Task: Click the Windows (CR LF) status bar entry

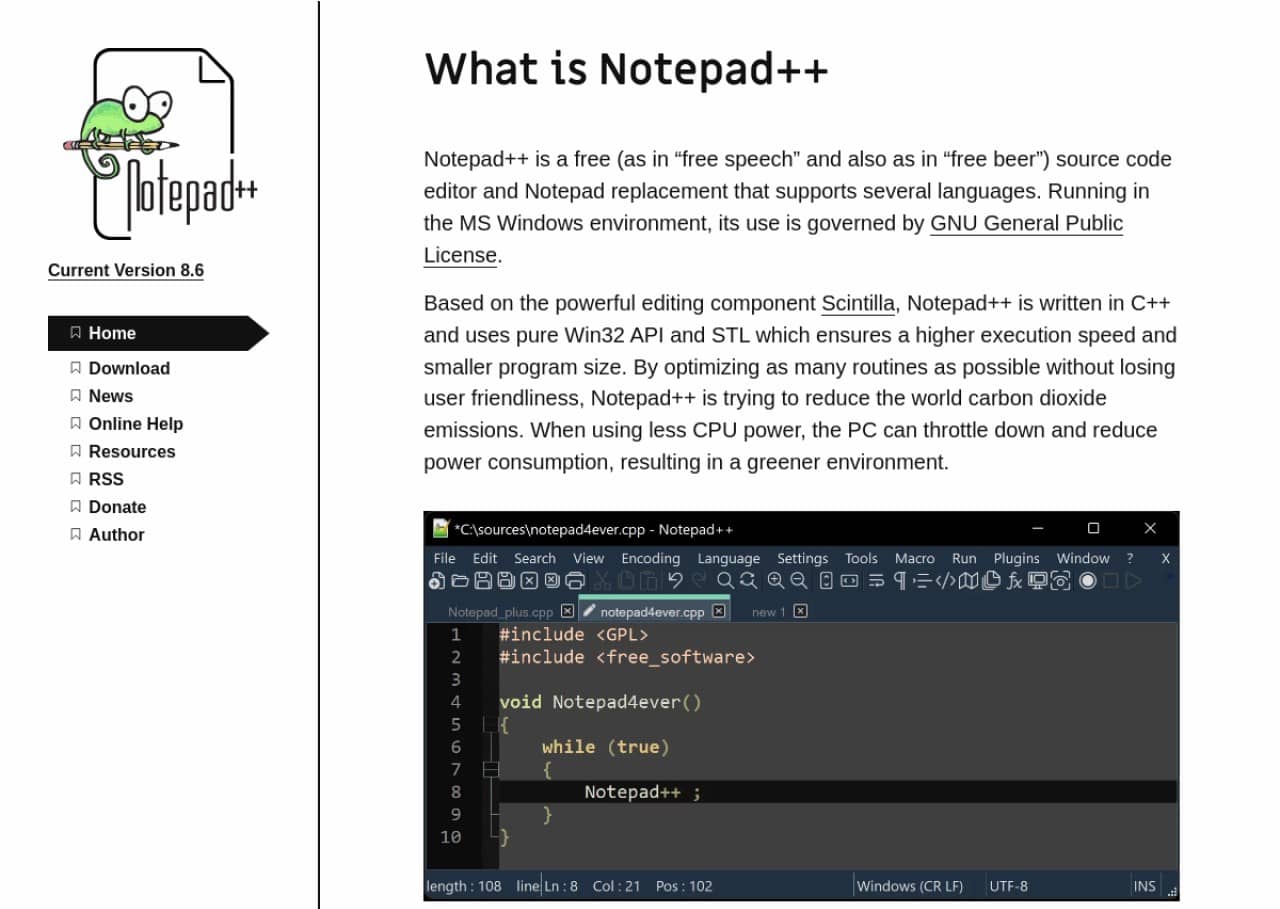Action: click(910, 886)
